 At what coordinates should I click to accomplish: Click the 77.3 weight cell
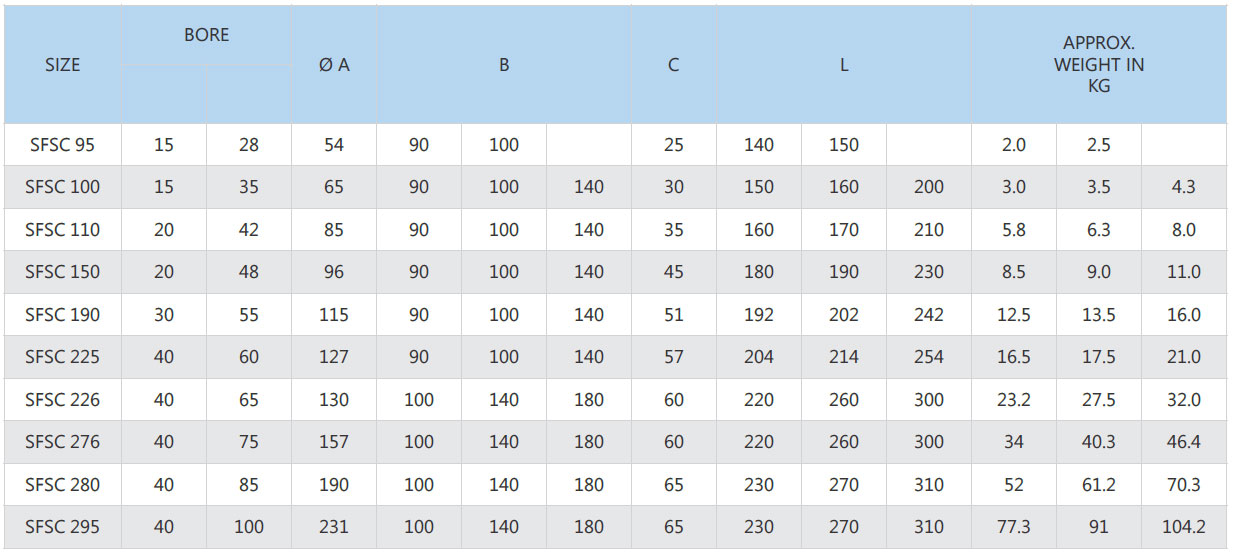(x=1014, y=527)
